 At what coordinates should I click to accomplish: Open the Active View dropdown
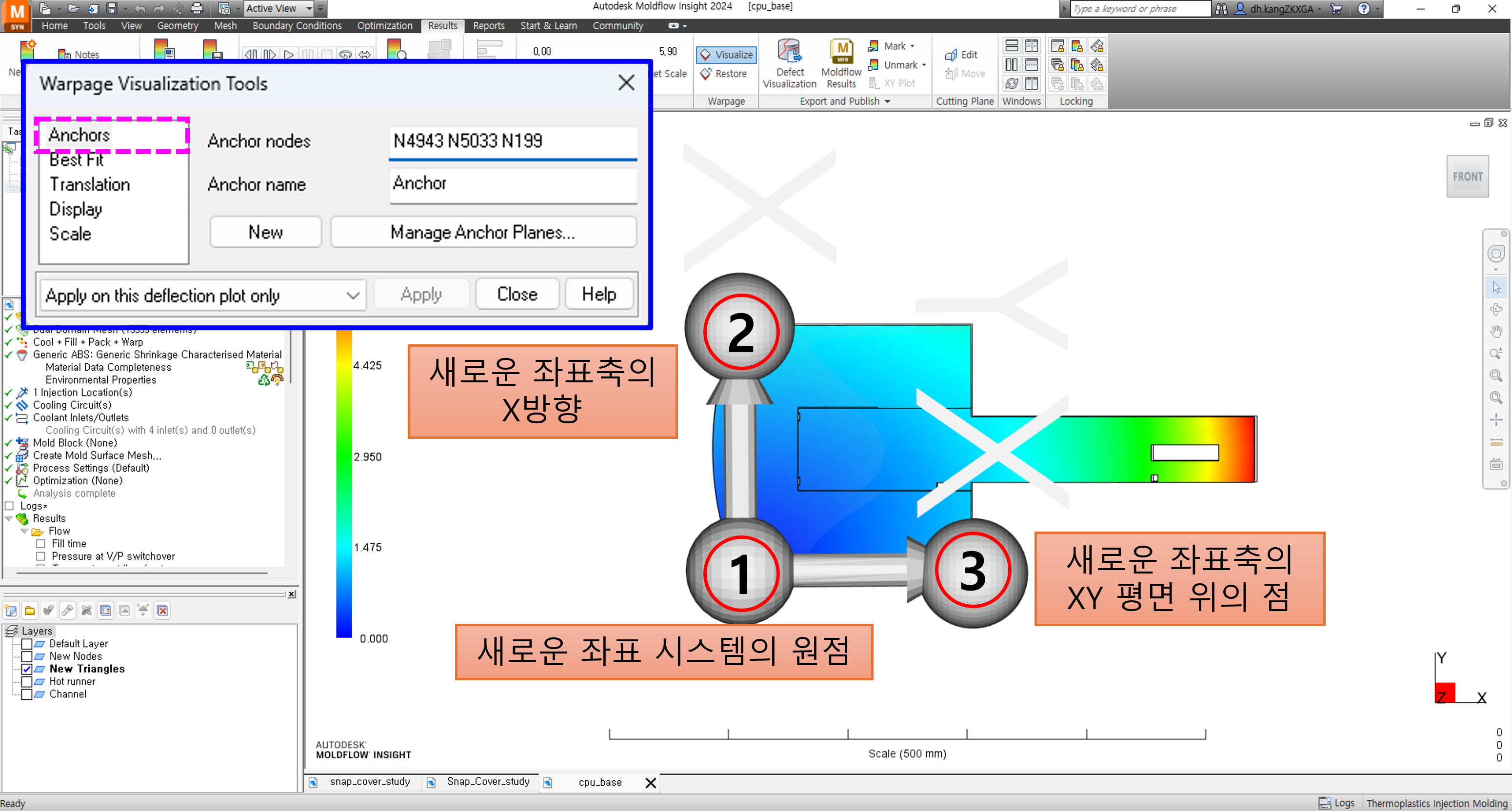pos(279,8)
